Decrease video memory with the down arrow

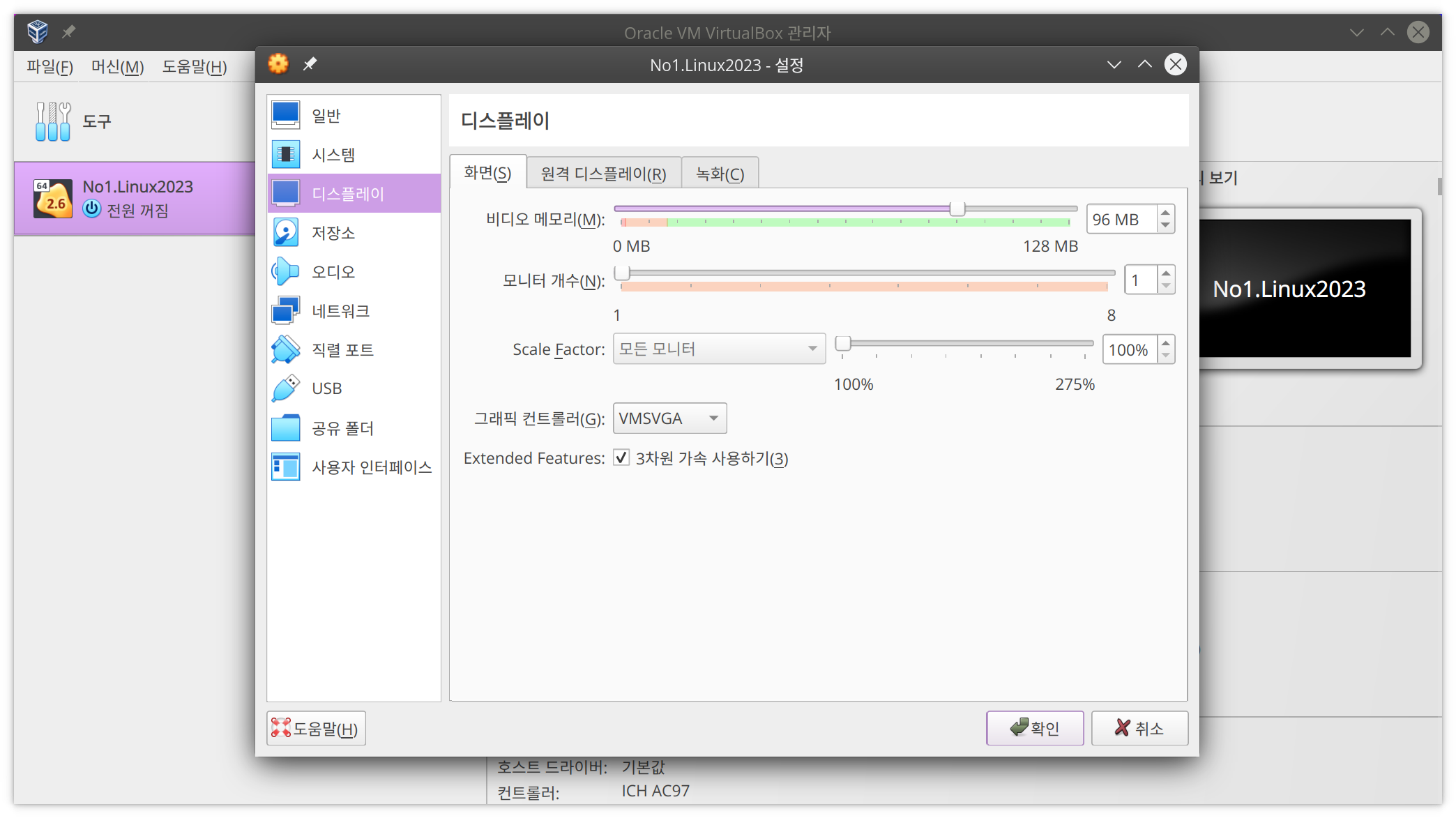click(x=1165, y=226)
